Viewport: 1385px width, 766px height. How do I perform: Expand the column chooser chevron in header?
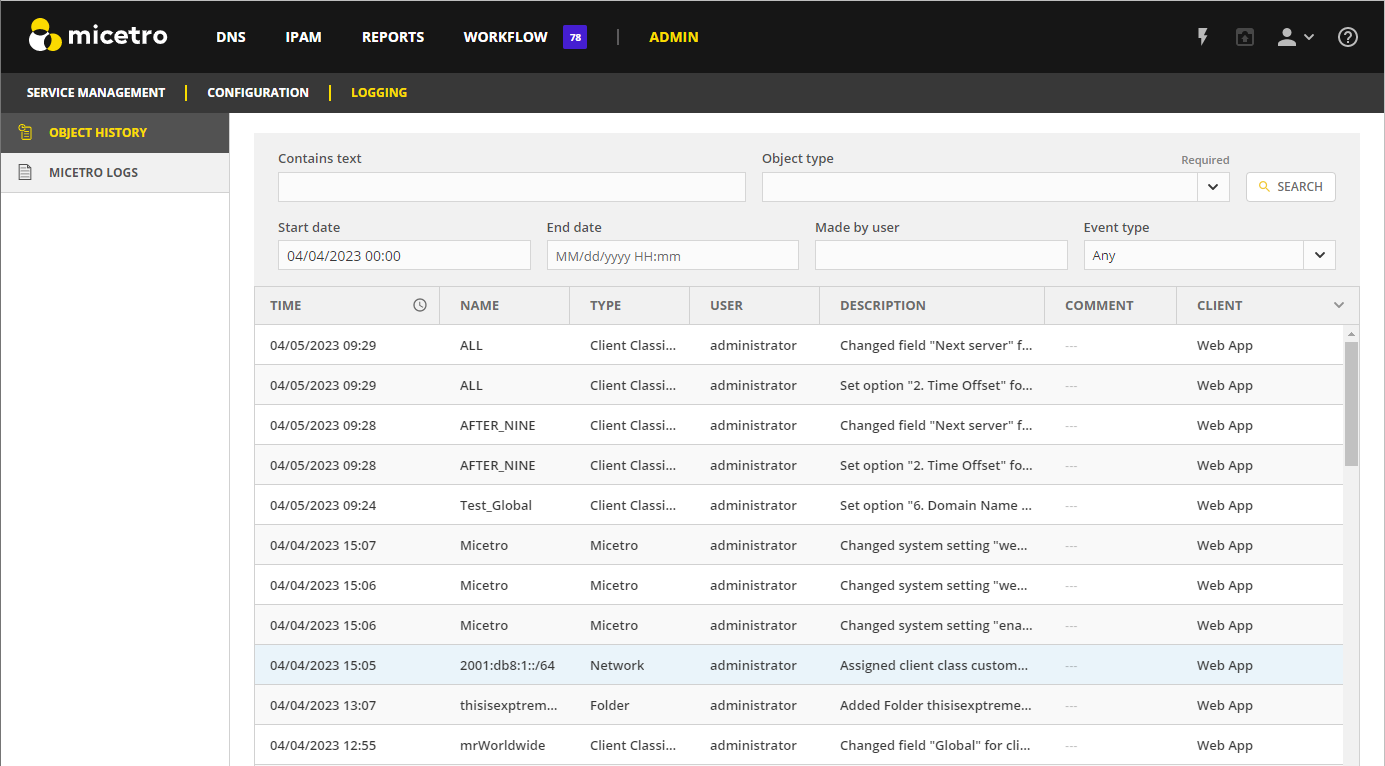(x=1339, y=305)
